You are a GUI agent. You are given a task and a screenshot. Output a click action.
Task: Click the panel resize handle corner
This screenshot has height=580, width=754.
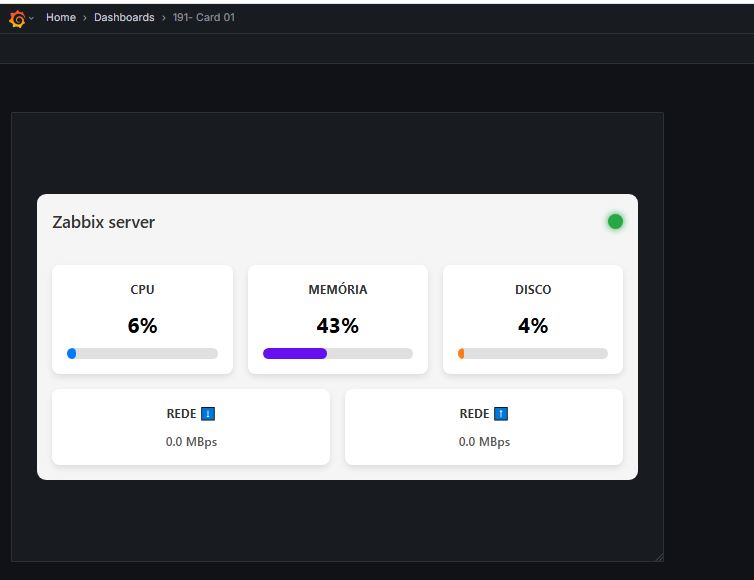tap(659, 557)
